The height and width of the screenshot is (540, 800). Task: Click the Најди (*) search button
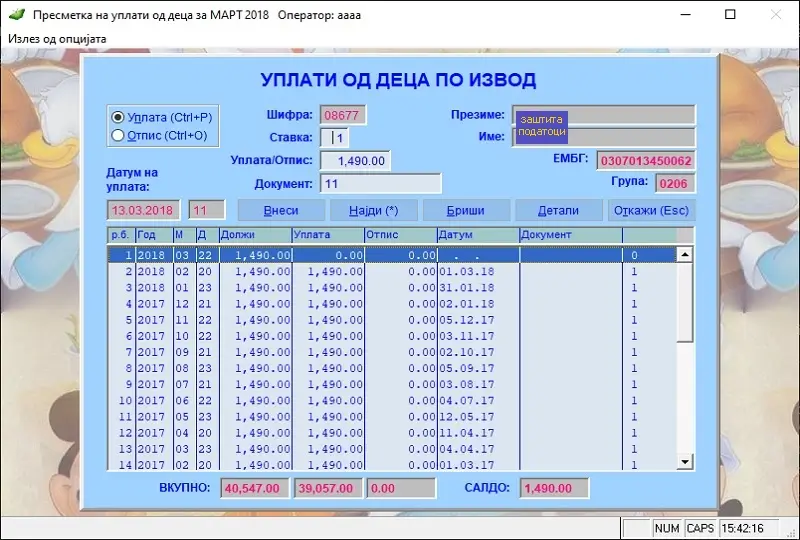(x=373, y=211)
